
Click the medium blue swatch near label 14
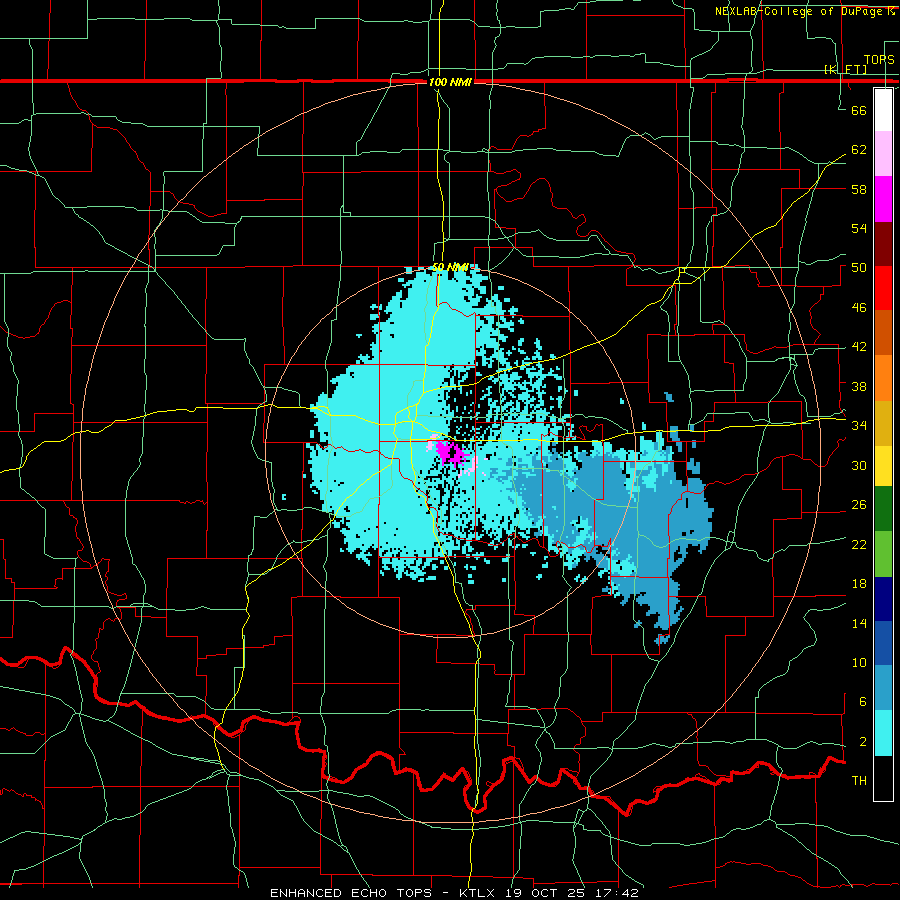pyautogui.click(x=883, y=643)
